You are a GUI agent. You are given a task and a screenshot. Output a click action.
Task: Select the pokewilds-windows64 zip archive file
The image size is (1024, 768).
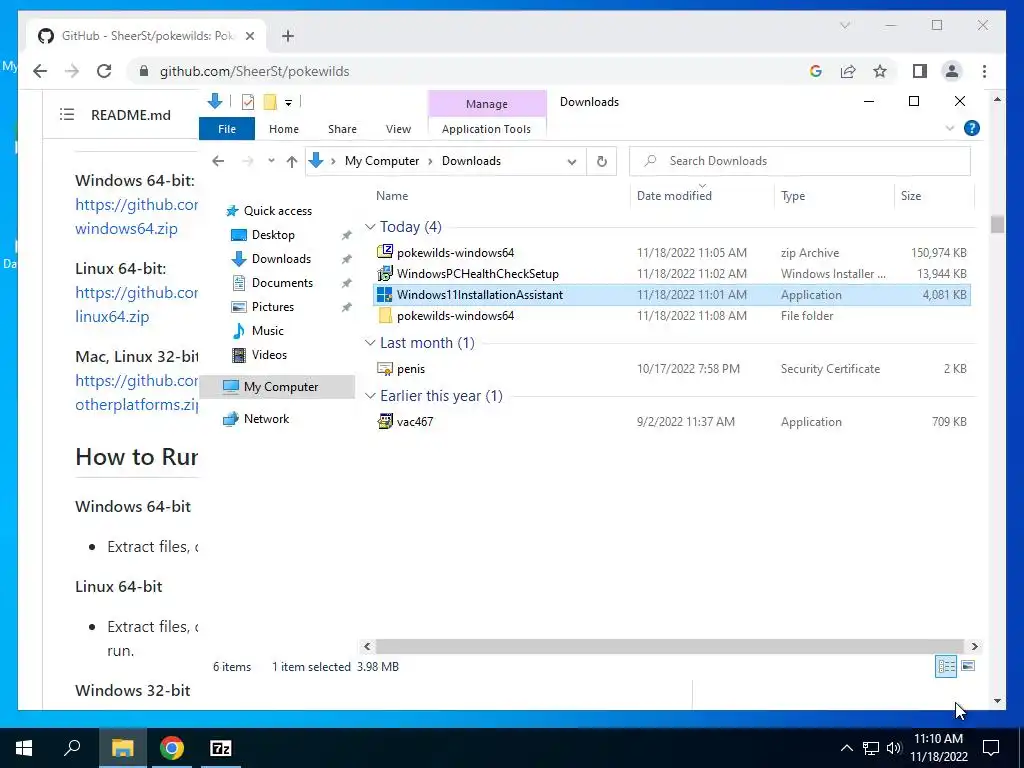(x=671, y=253)
